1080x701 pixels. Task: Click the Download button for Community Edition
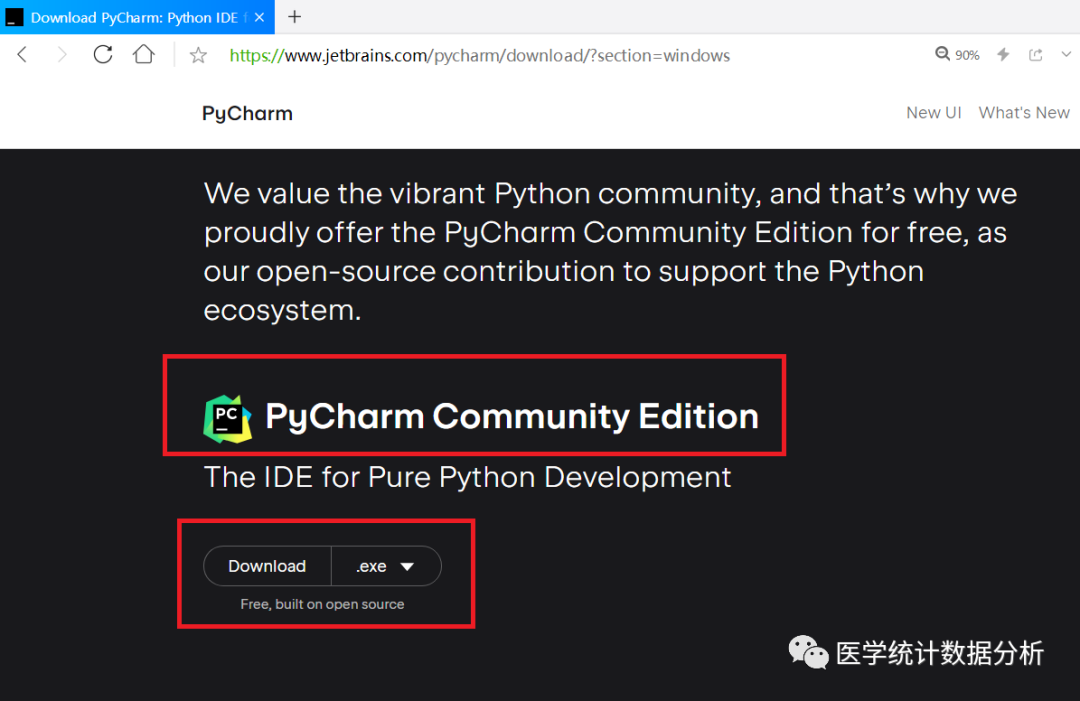(x=267, y=566)
